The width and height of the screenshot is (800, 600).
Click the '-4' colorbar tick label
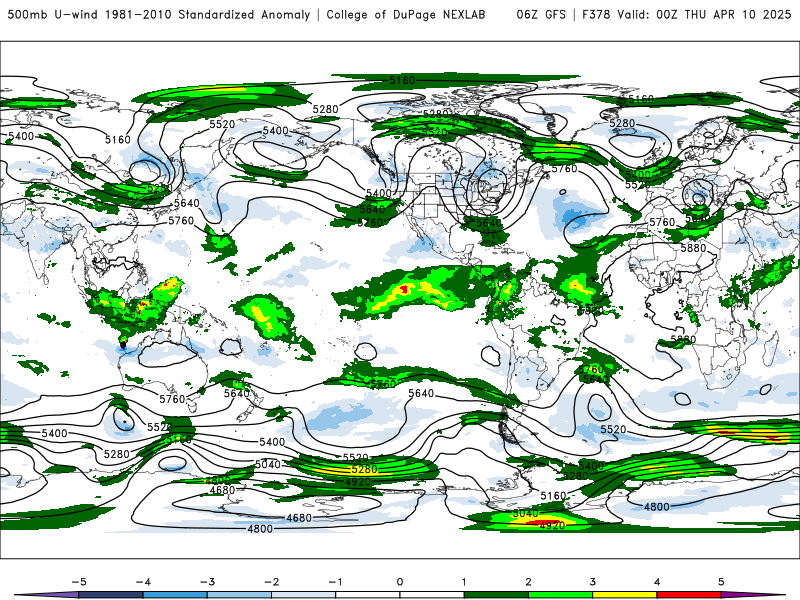pyautogui.click(x=143, y=582)
